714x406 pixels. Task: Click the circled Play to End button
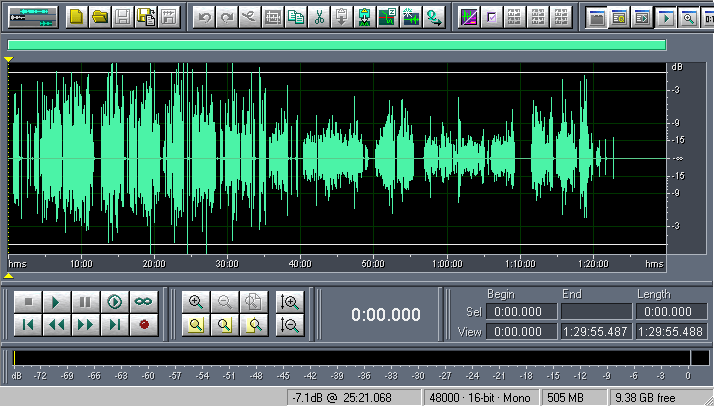pos(114,302)
